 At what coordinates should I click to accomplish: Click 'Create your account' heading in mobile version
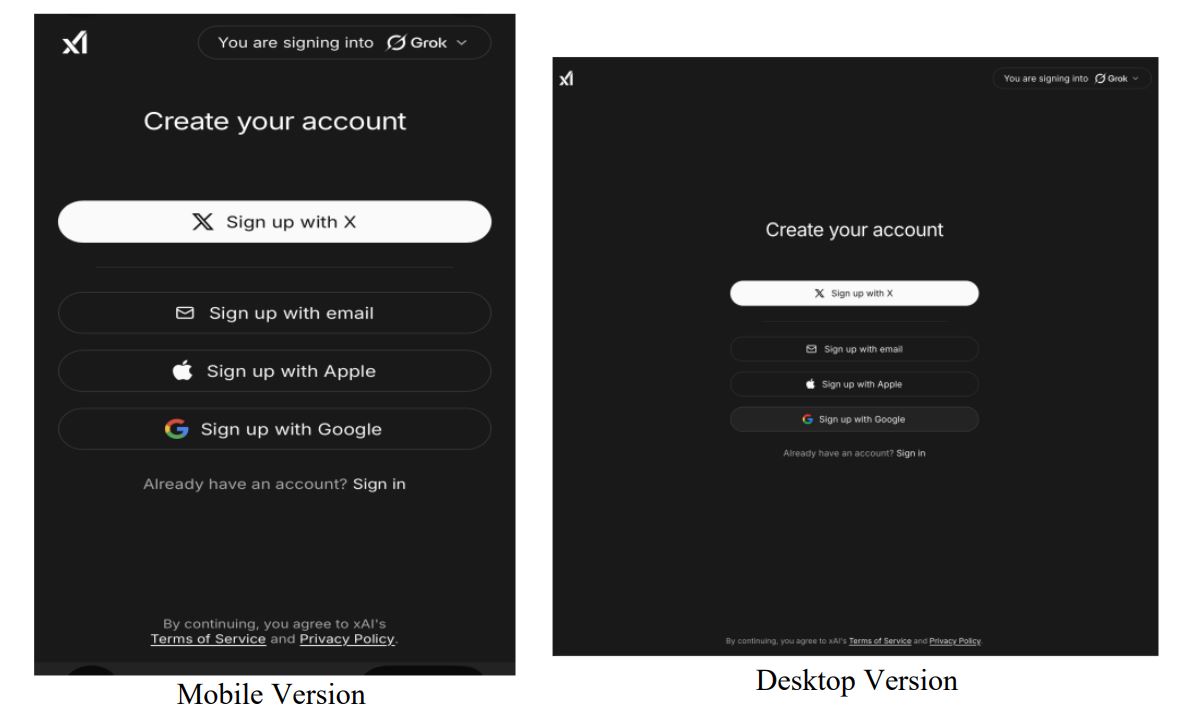pos(274,121)
